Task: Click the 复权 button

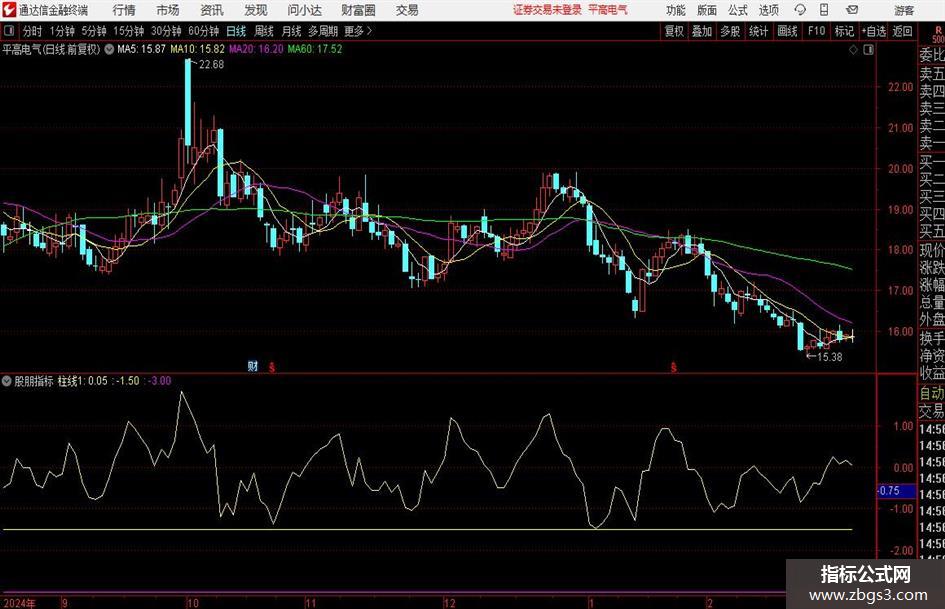Action: 674,31
